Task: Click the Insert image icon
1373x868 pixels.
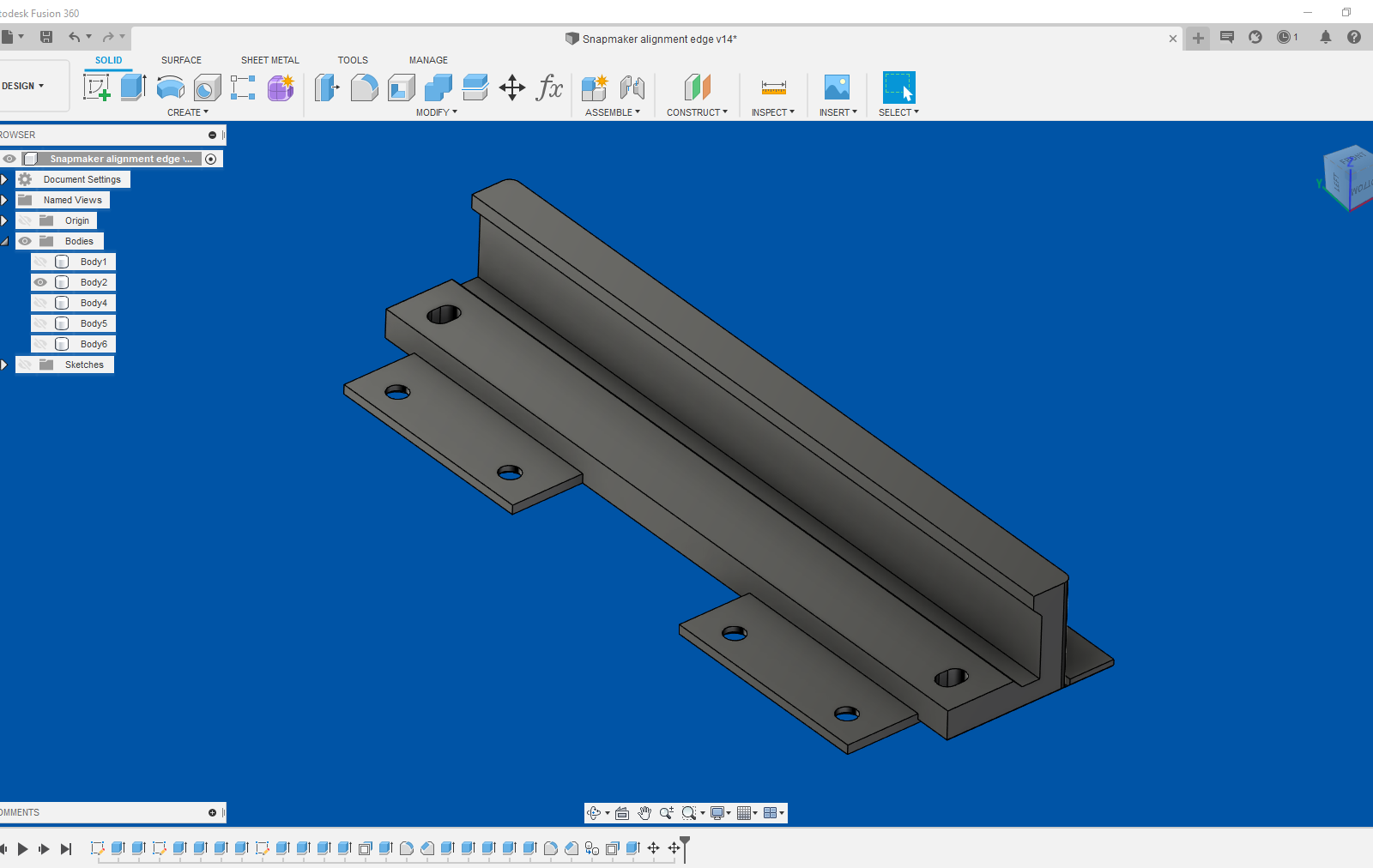Action: coord(837,87)
